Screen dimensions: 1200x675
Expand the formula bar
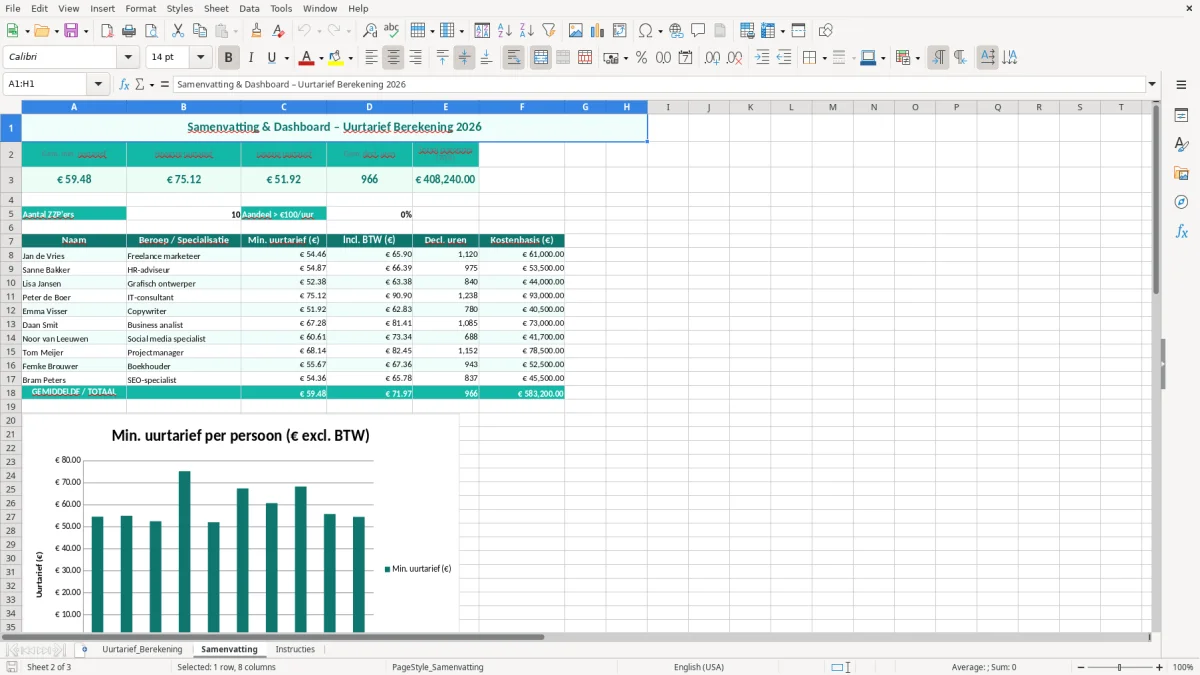coord(1152,85)
